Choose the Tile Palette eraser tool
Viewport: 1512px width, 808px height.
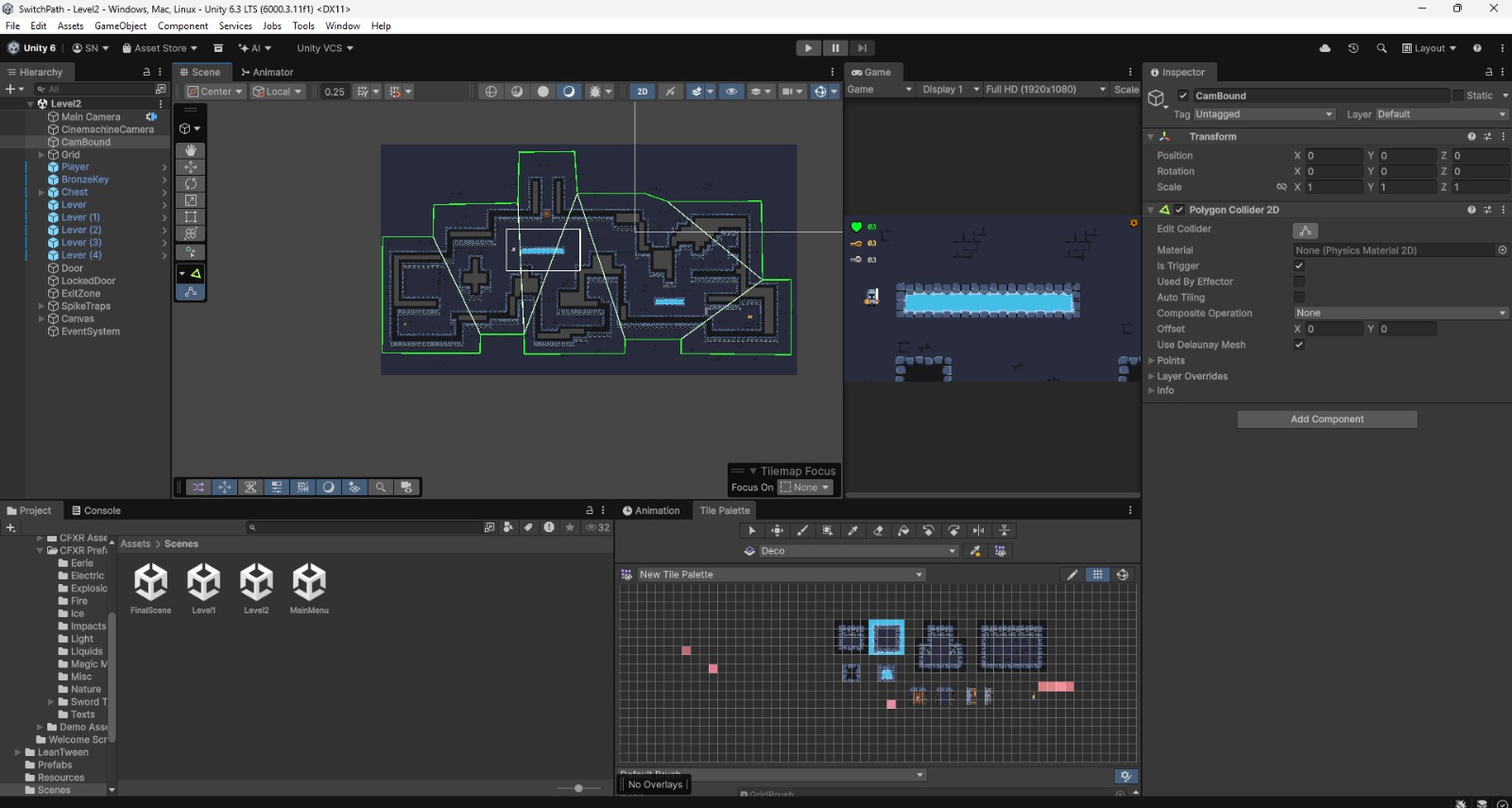(878, 530)
